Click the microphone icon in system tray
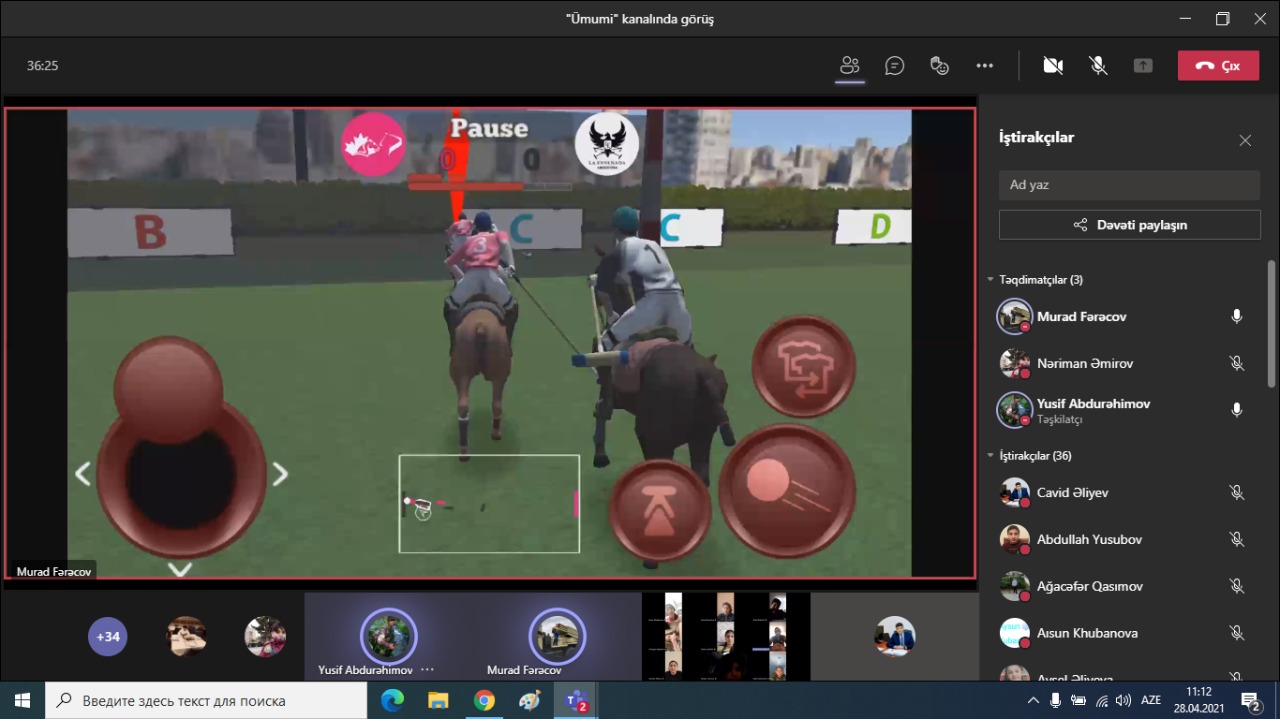Image resolution: width=1280 pixels, height=719 pixels. click(x=1056, y=700)
